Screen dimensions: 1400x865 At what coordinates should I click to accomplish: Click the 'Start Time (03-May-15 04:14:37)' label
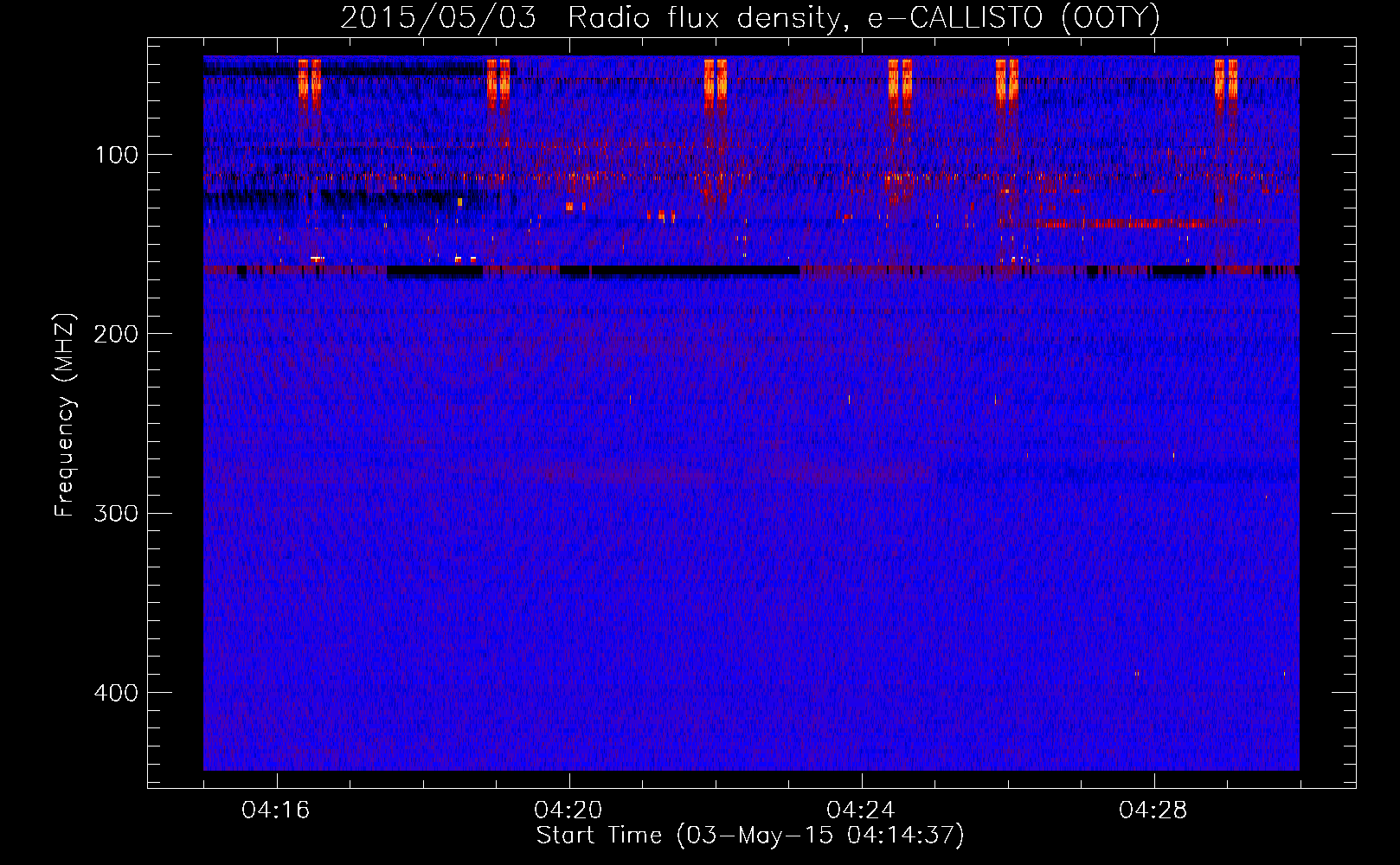click(x=750, y=836)
